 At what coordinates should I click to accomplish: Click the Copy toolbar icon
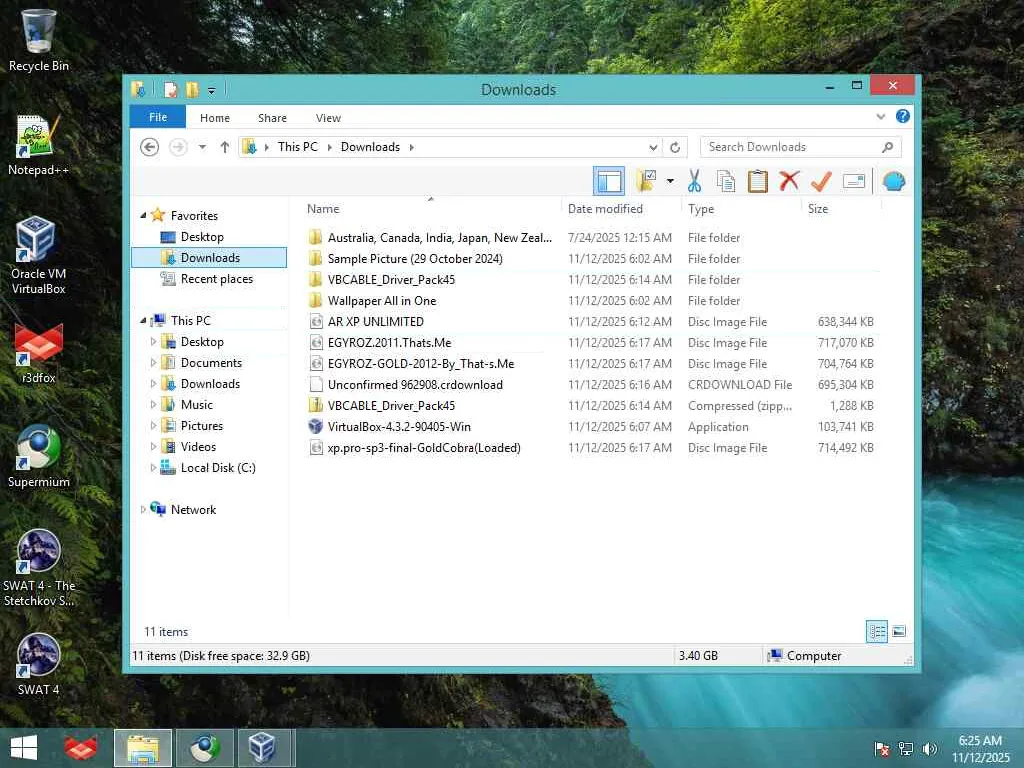pyautogui.click(x=726, y=182)
